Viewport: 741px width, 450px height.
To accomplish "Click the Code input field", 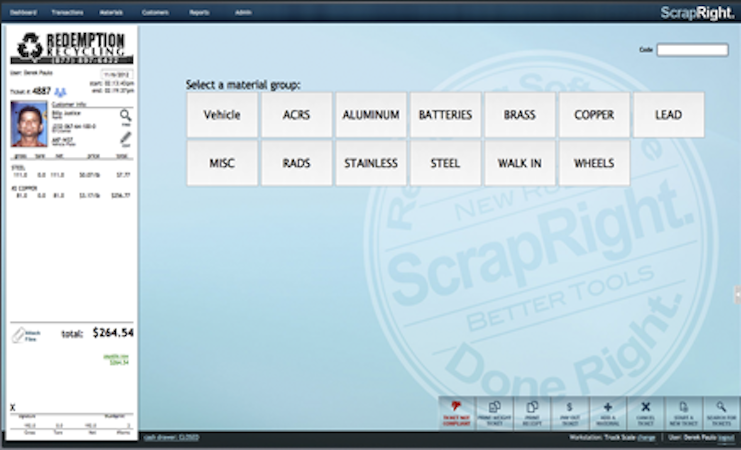I will pyautogui.click(x=692, y=50).
